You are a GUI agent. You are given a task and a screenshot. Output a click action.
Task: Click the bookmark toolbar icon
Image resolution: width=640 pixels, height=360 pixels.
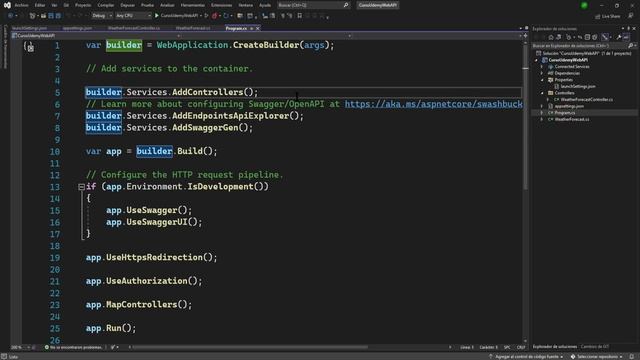click(300, 16)
